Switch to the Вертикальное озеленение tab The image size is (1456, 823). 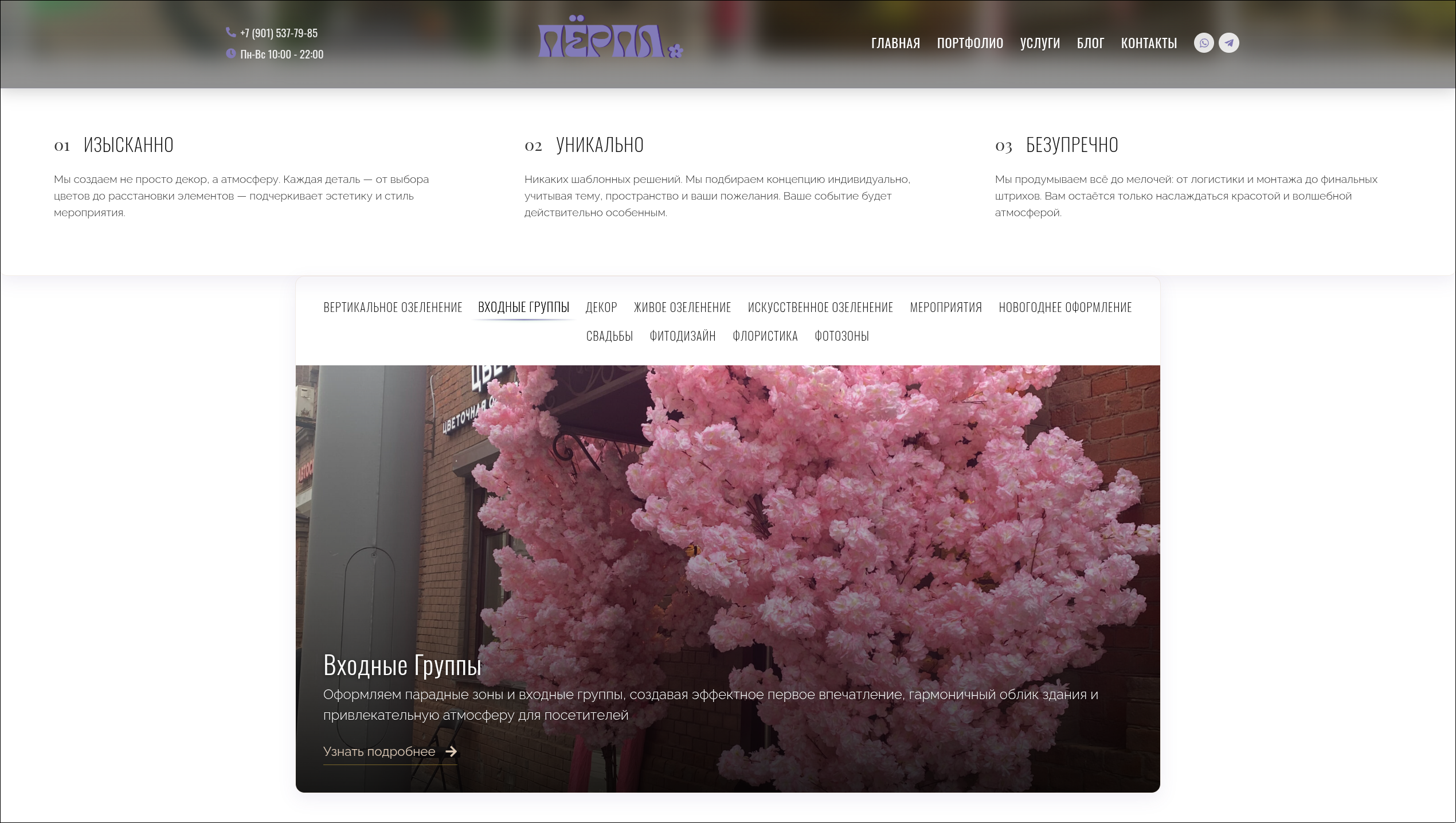pos(393,307)
